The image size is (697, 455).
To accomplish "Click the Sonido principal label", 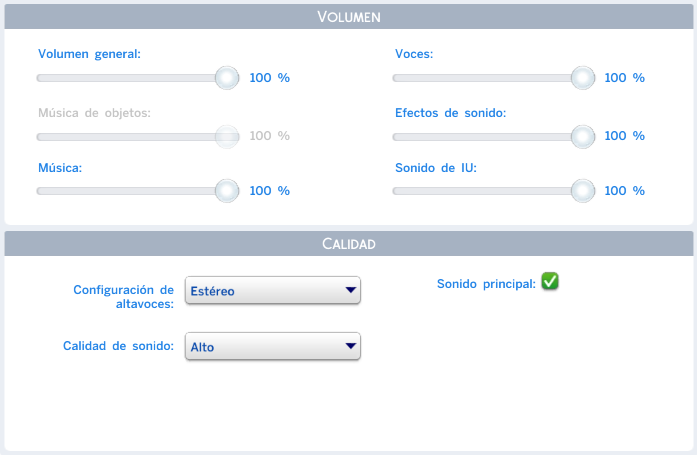I will (x=486, y=284).
